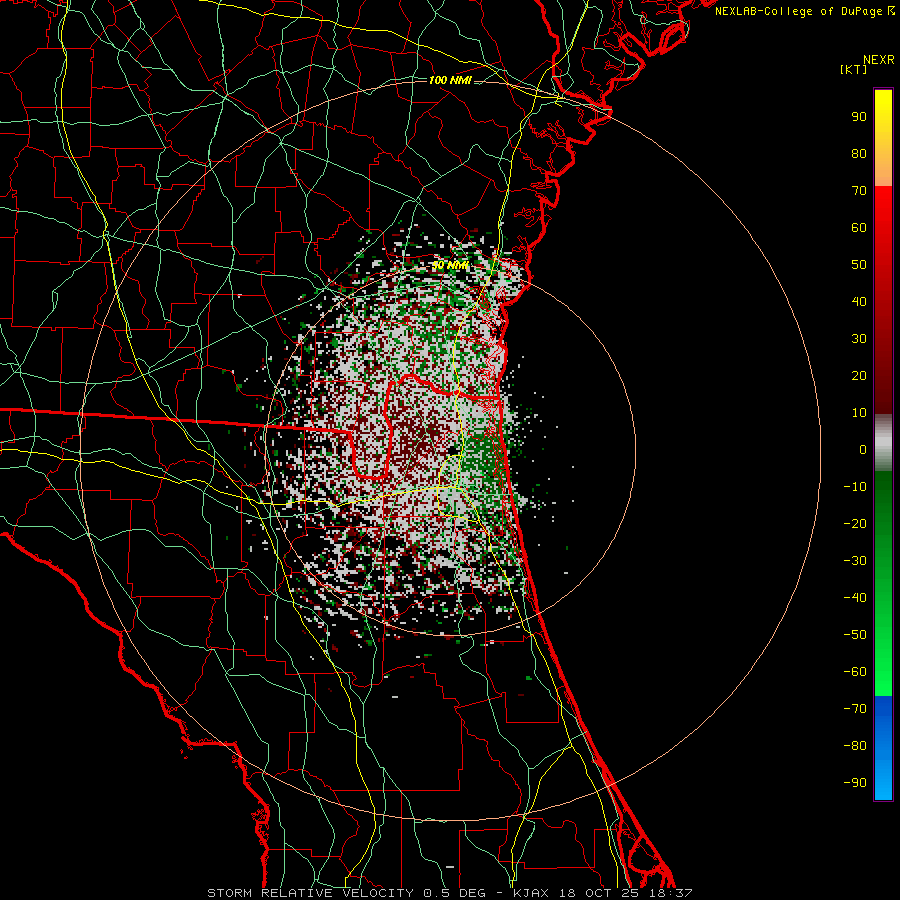Click the blue bottom segment of color bar
This screenshot has width=900, height=900.
pos(883,748)
